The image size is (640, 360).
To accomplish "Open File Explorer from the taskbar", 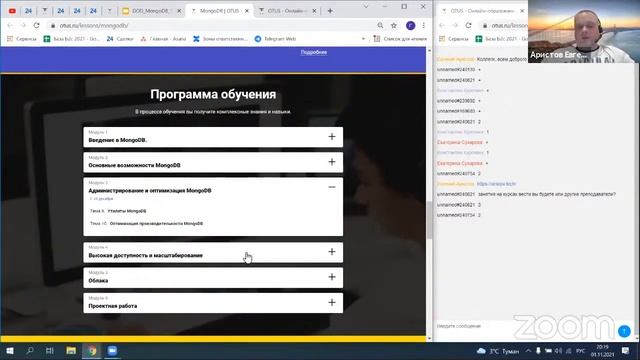I will coord(71,351).
